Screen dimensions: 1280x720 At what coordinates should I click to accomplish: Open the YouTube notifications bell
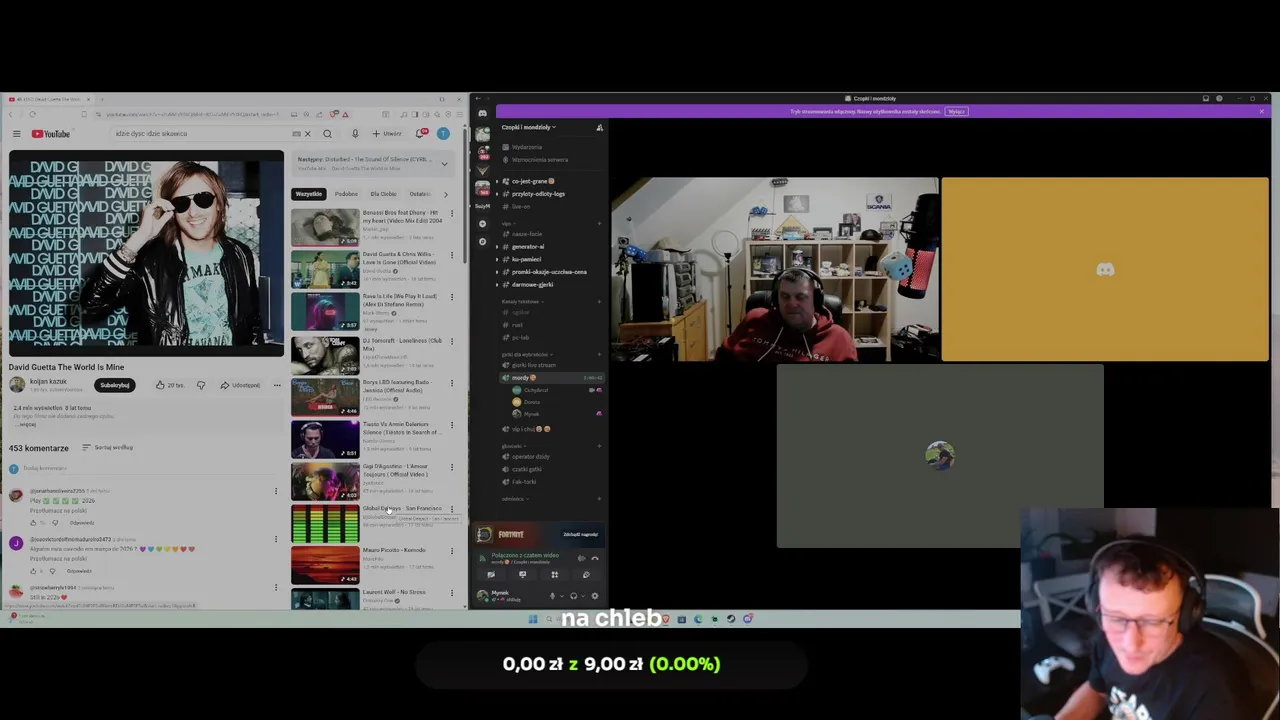pyautogui.click(x=421, y=133)
